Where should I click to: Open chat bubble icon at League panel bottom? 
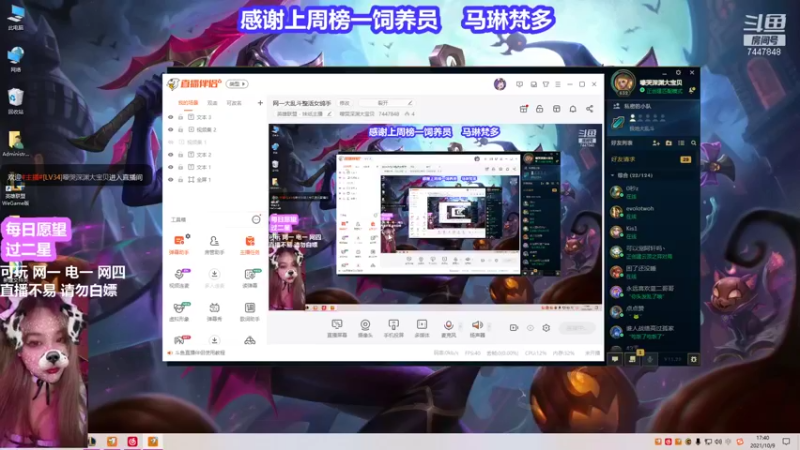(x=615, y=359)
